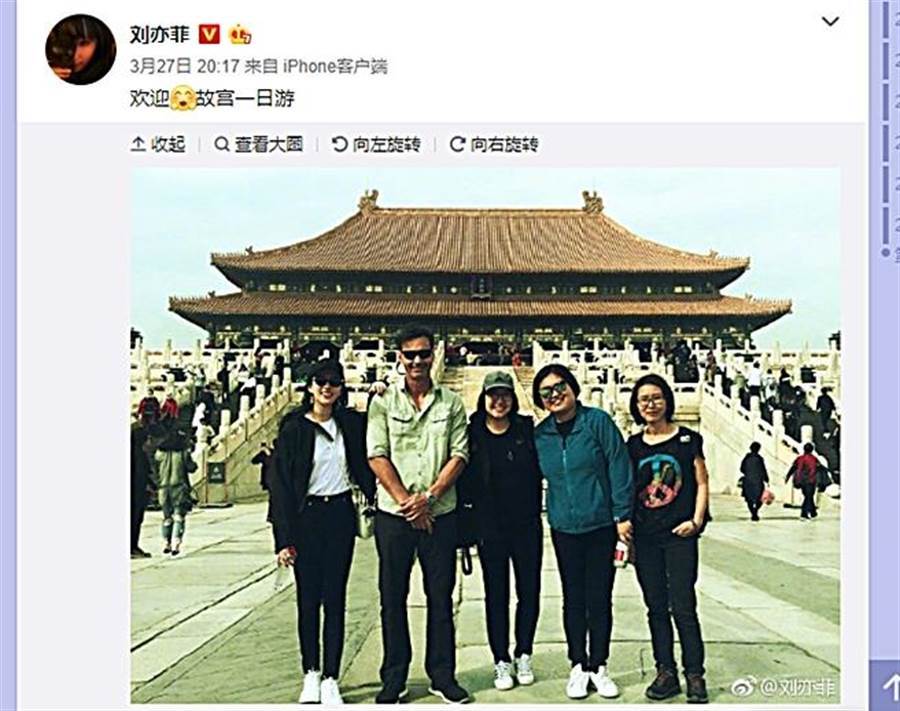900x711 pixels.
Task: Rotate image left with 向左旋转
Action: [x=377, y=144]
